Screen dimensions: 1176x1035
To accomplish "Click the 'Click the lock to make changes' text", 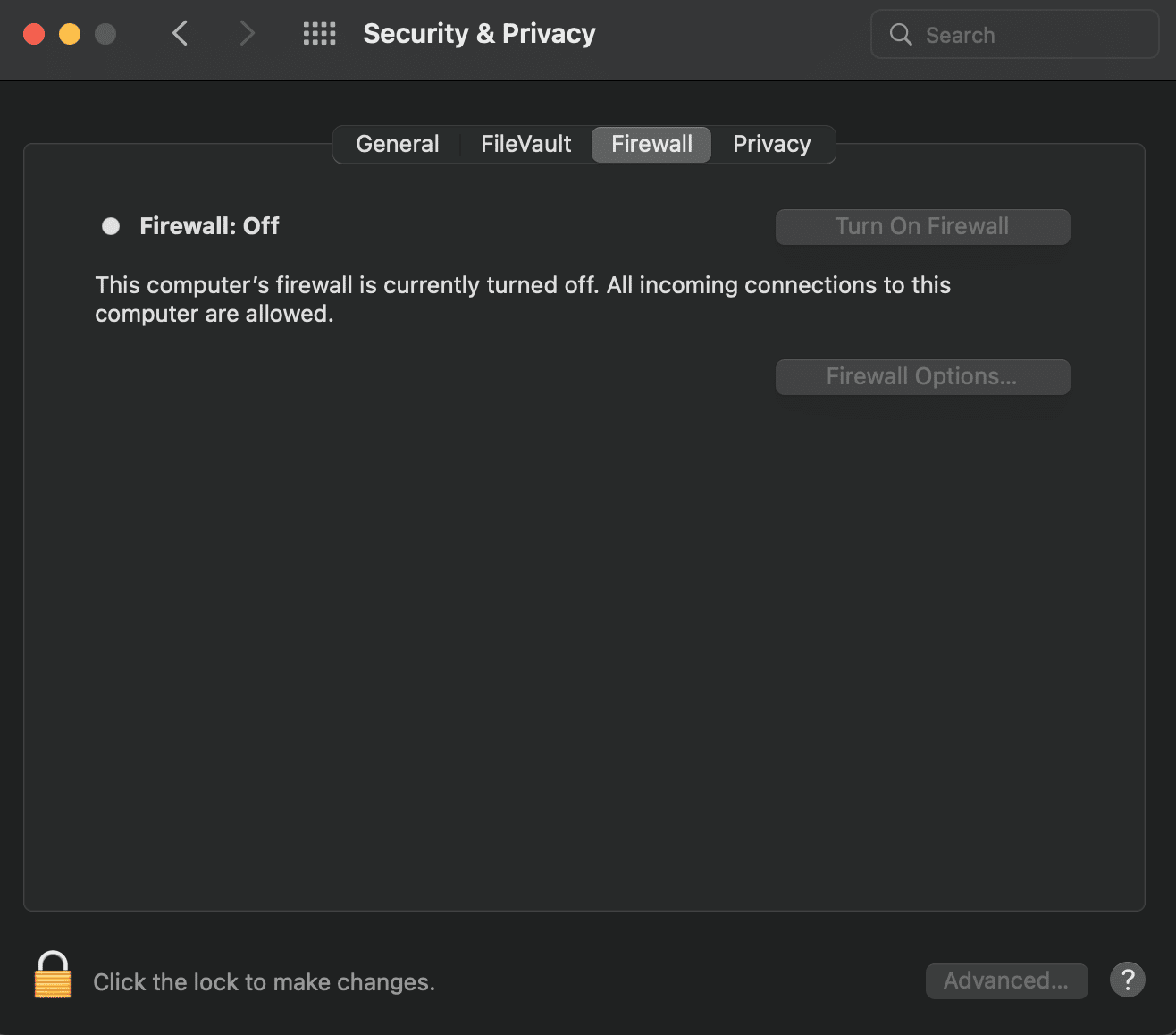I will point(264,982).
